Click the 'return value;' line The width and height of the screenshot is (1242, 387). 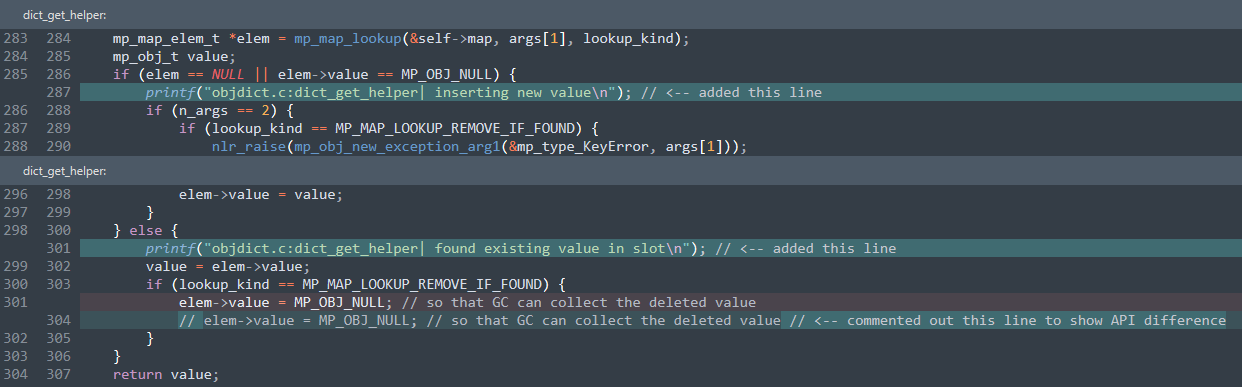(165, 375)
